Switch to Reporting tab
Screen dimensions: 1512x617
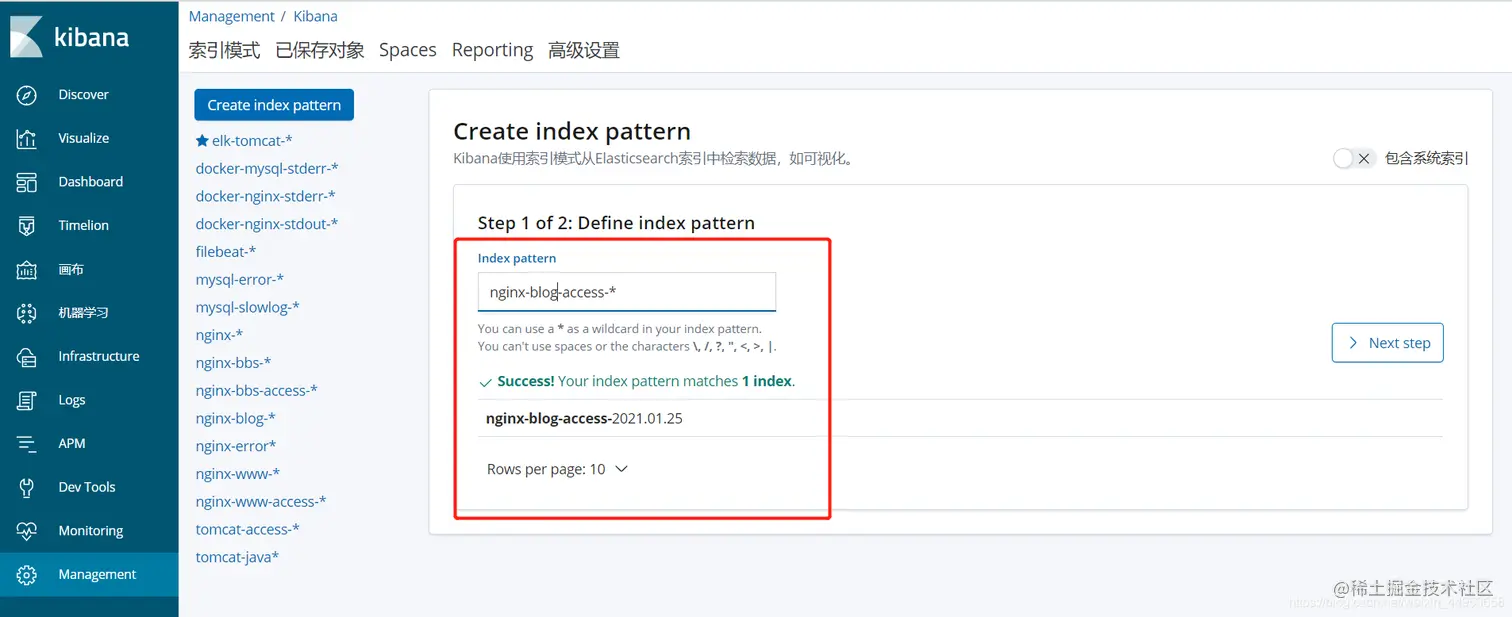pyautogui.click(x=492, y=50)
